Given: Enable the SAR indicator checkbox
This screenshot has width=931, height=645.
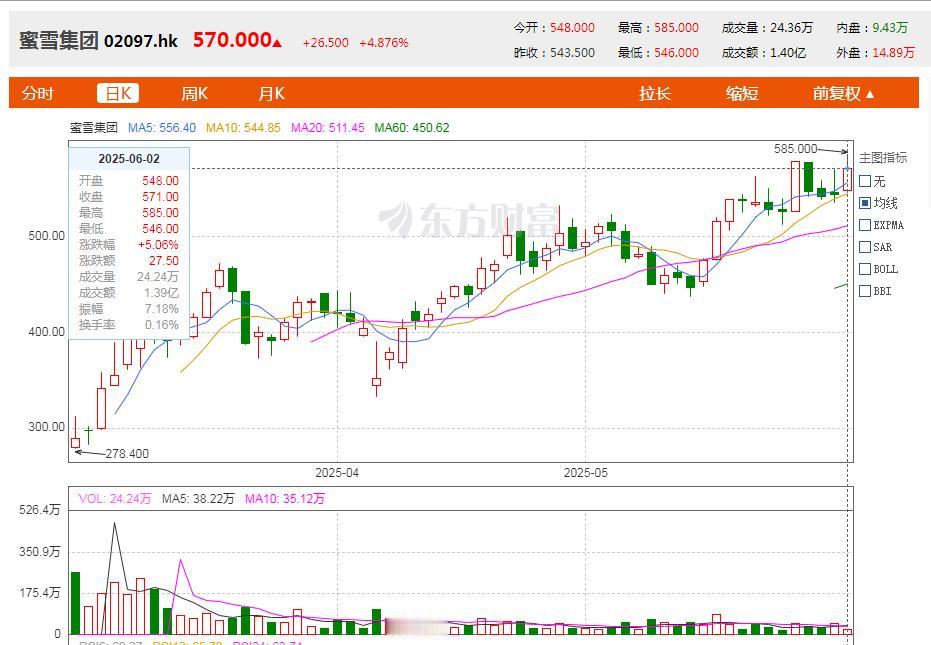Looking at the screenshot, I should click(x=865, y=247).
